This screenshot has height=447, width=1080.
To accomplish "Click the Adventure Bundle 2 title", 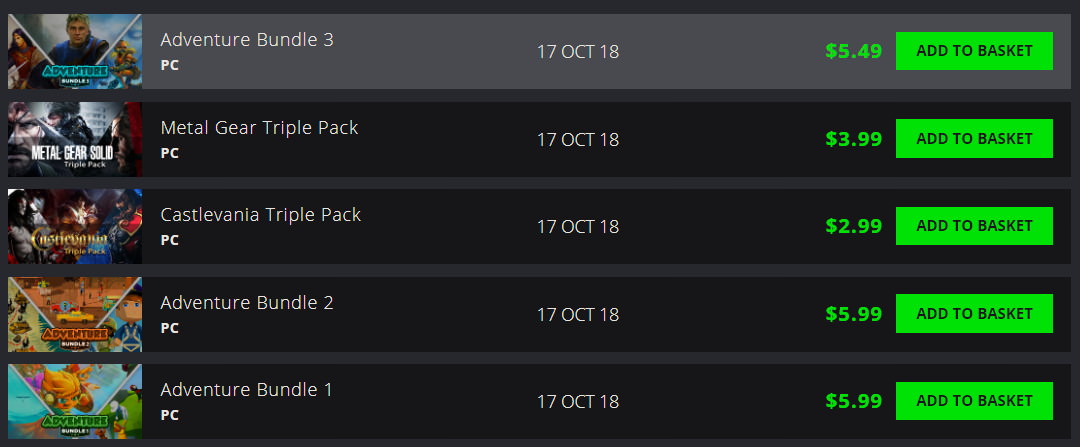I will (247, 302).
